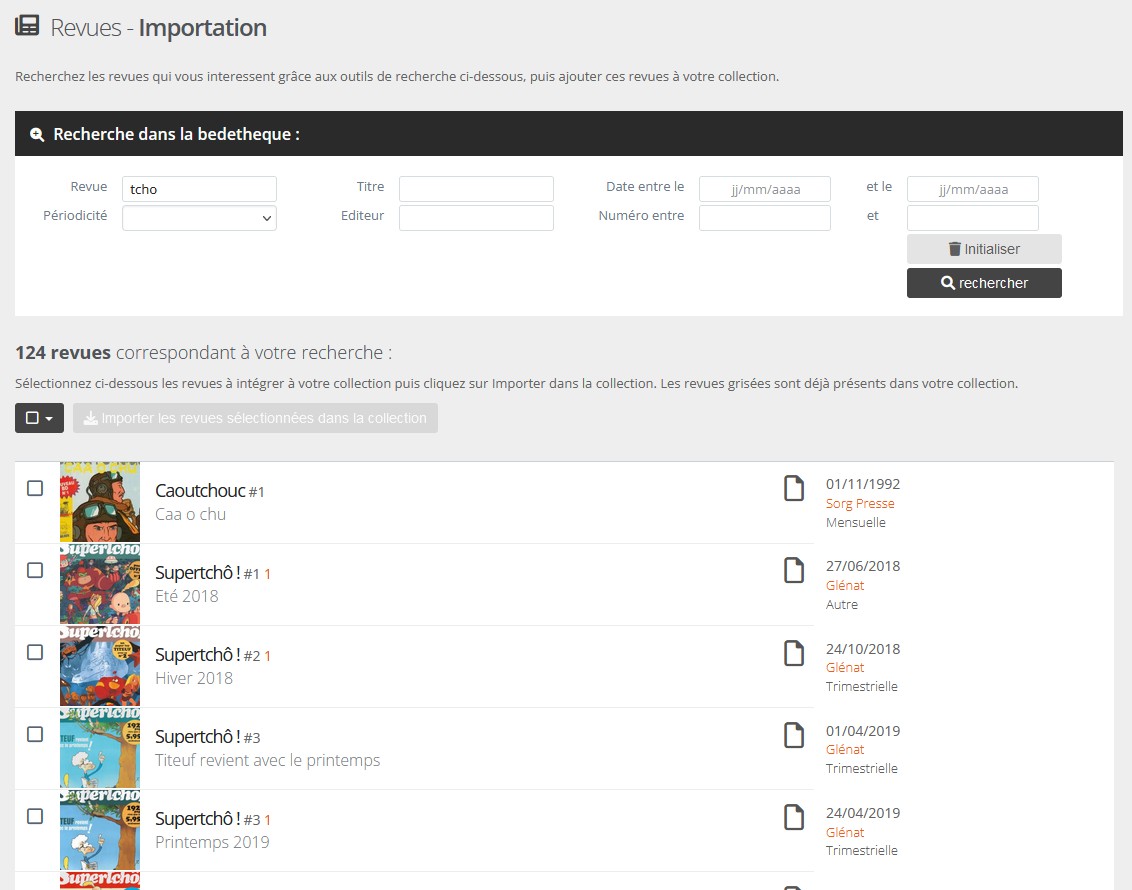Click the rechercher search button
Viewport: 1132px width, 890px height.
pos(984,283)
